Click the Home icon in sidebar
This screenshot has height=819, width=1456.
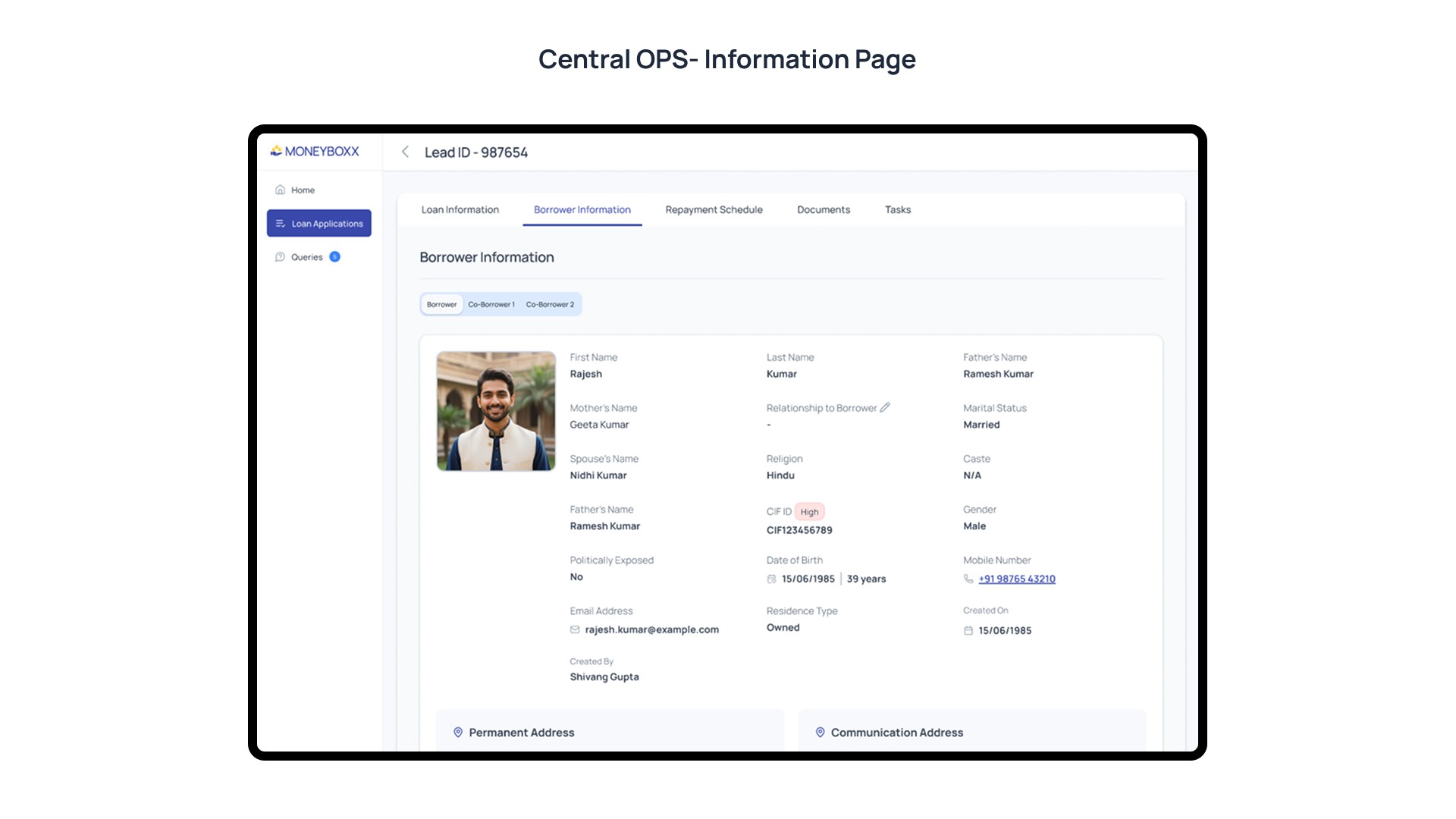coord(280,190)
